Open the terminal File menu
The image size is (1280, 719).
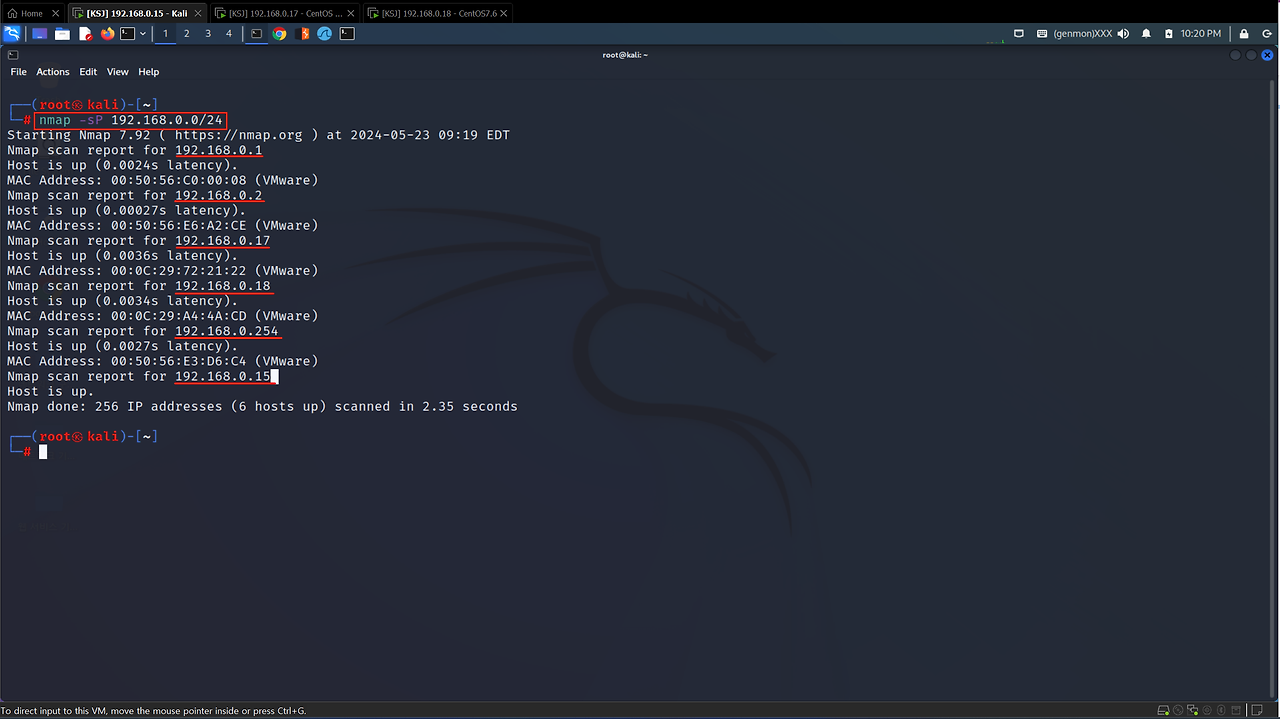18,72
